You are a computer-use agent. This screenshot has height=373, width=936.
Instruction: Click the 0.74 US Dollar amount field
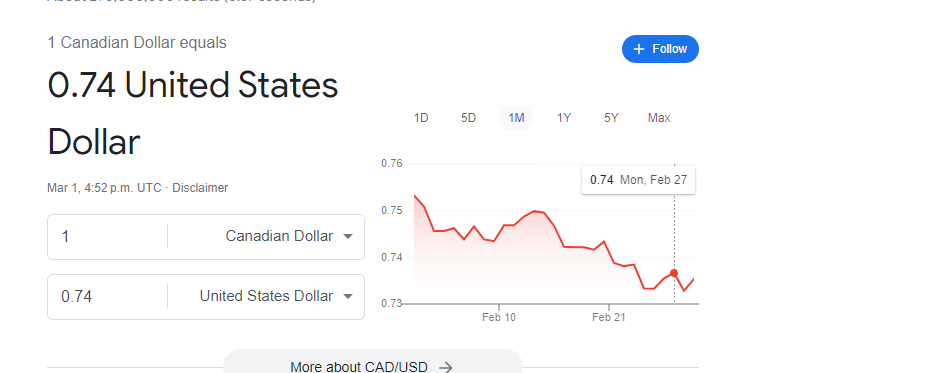(x=107, y=296)
